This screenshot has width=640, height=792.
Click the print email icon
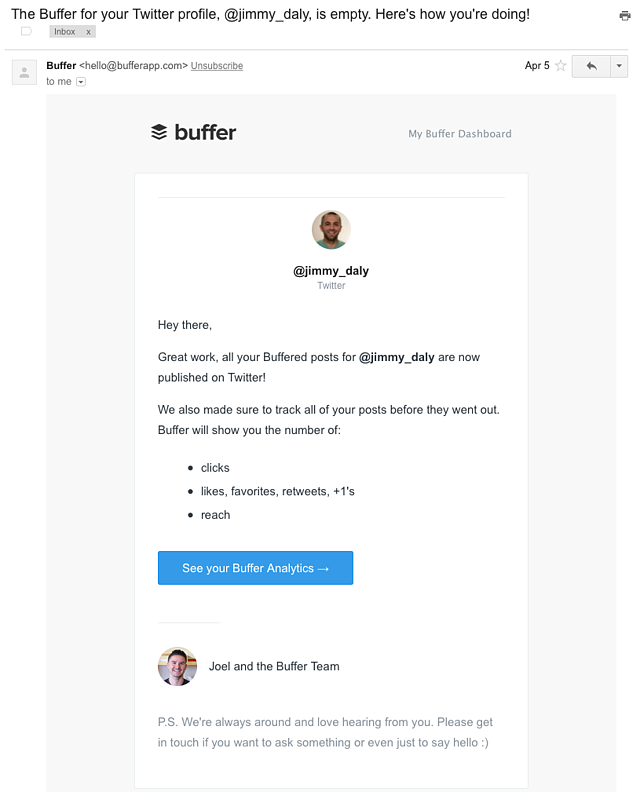pyautogui.click(x=625, y=16)
